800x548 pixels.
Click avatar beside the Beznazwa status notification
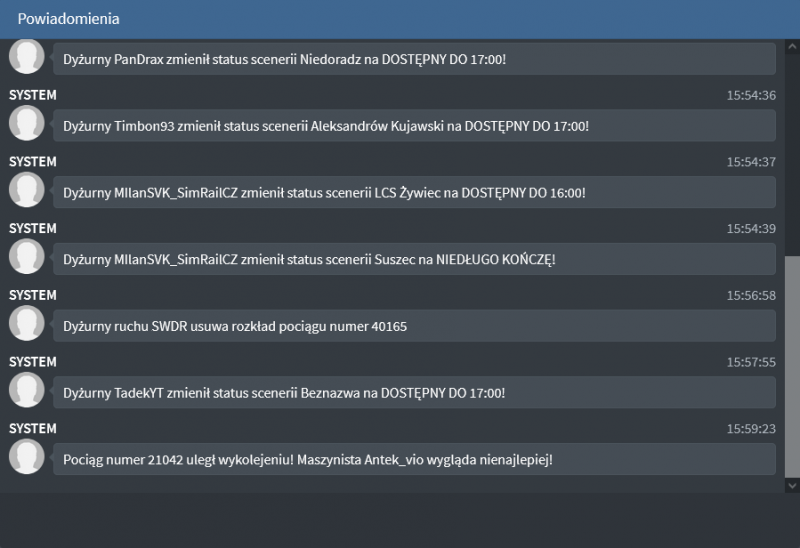[27, 391]
